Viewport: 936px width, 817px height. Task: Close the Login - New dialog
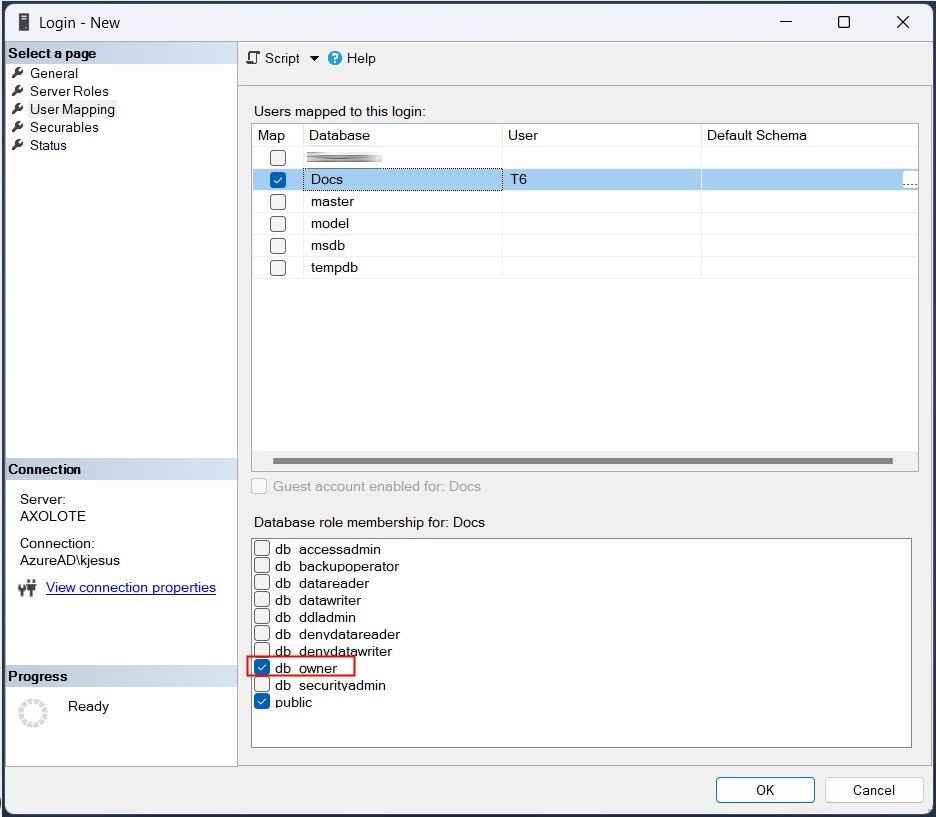point(903,22)
